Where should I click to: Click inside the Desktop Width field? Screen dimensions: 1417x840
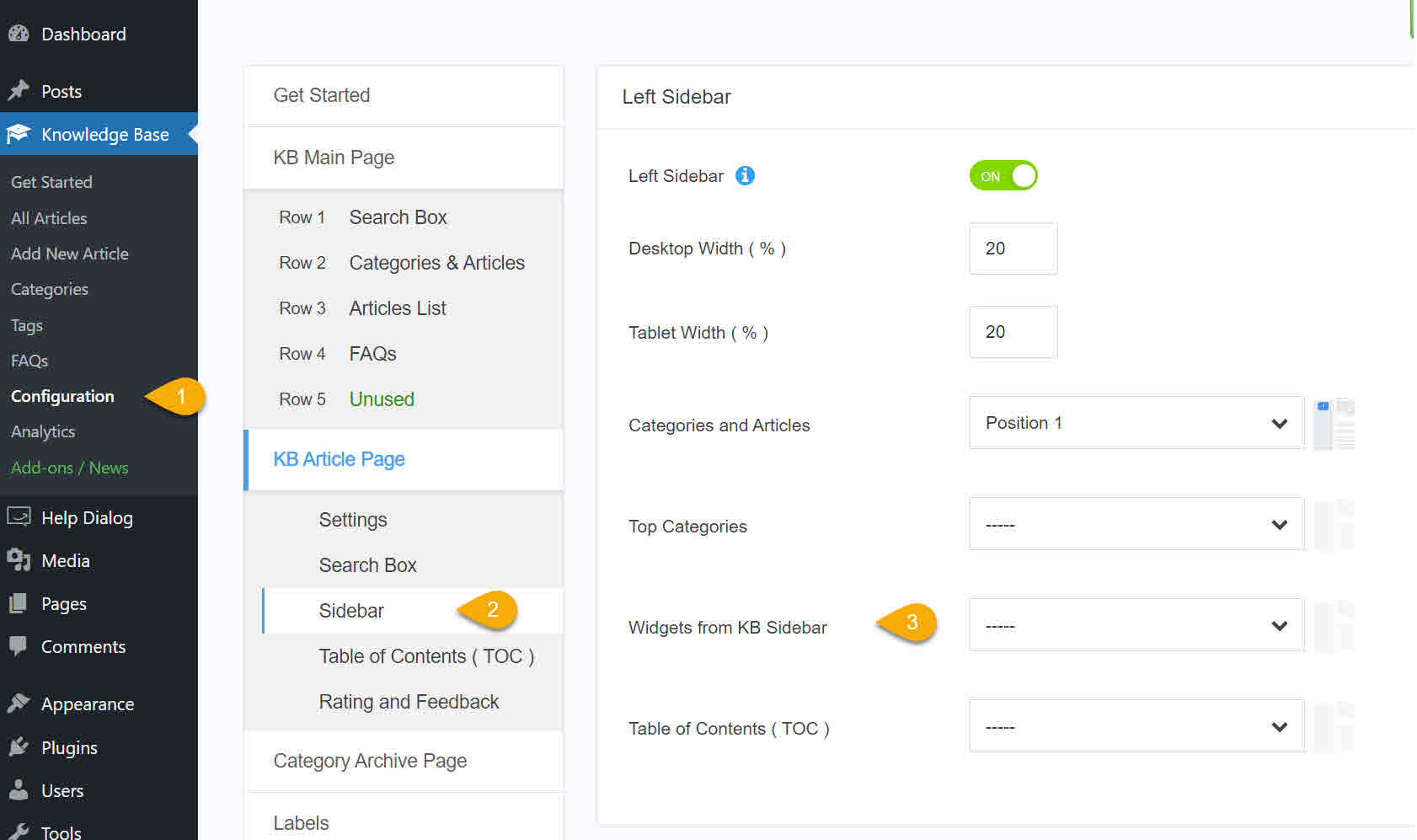tap(1012, 249)
